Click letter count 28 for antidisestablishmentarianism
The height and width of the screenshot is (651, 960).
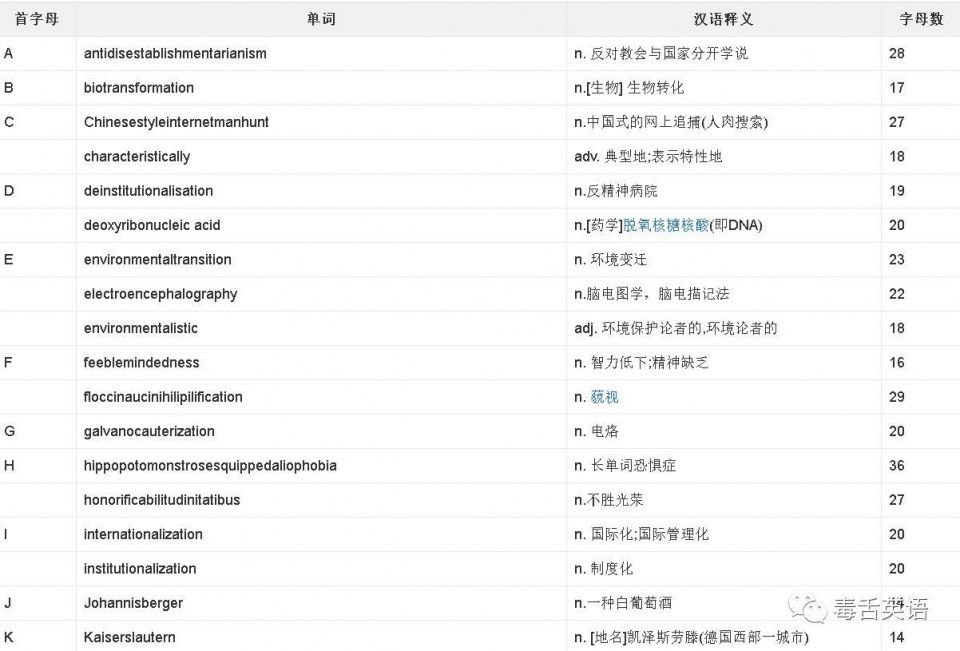tap(897, 53)
